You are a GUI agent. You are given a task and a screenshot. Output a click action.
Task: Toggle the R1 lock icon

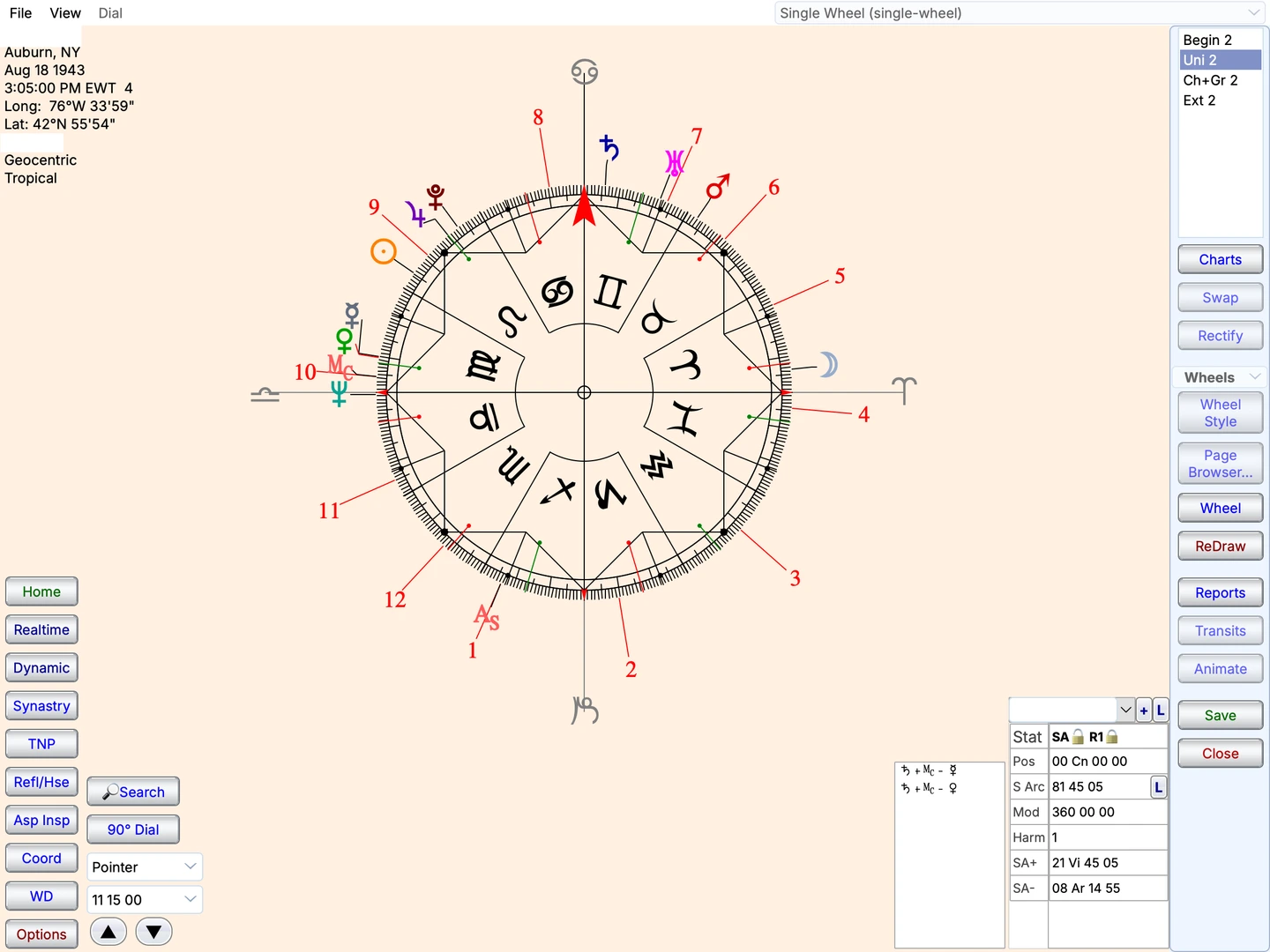(x=1112, y=737)
